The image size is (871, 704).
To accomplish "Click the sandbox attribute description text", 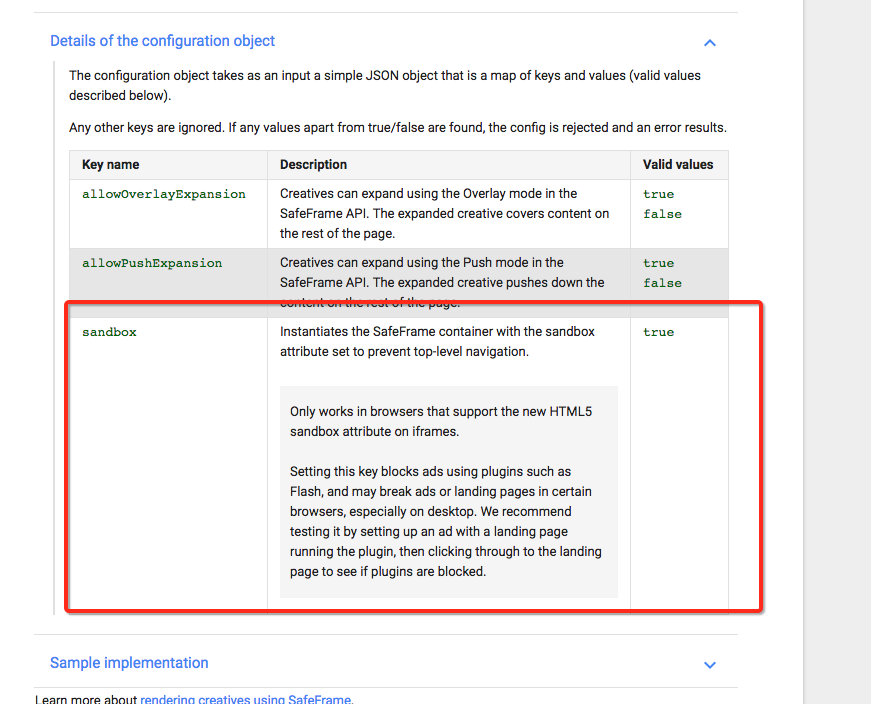I will coord(437,341).
